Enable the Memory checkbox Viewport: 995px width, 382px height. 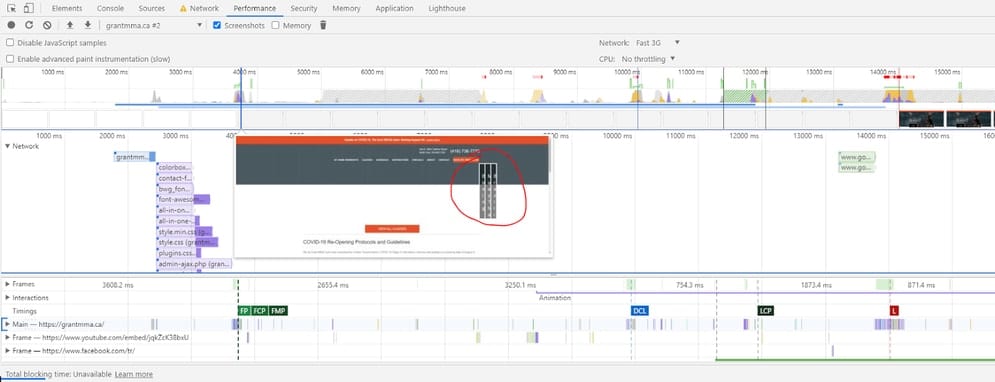coord(275,25)
